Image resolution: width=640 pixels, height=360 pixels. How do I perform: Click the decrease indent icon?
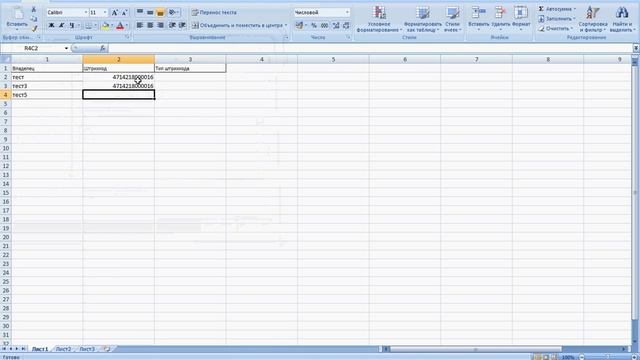coord(172,25)
